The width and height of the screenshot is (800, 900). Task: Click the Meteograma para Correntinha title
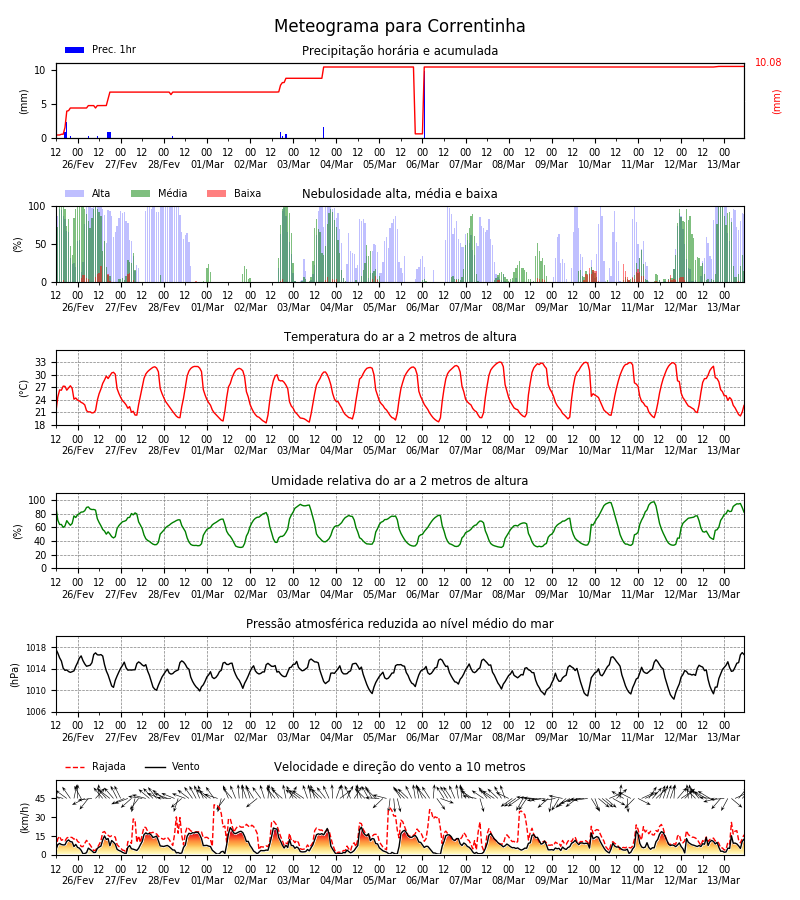tap(399, 26)
